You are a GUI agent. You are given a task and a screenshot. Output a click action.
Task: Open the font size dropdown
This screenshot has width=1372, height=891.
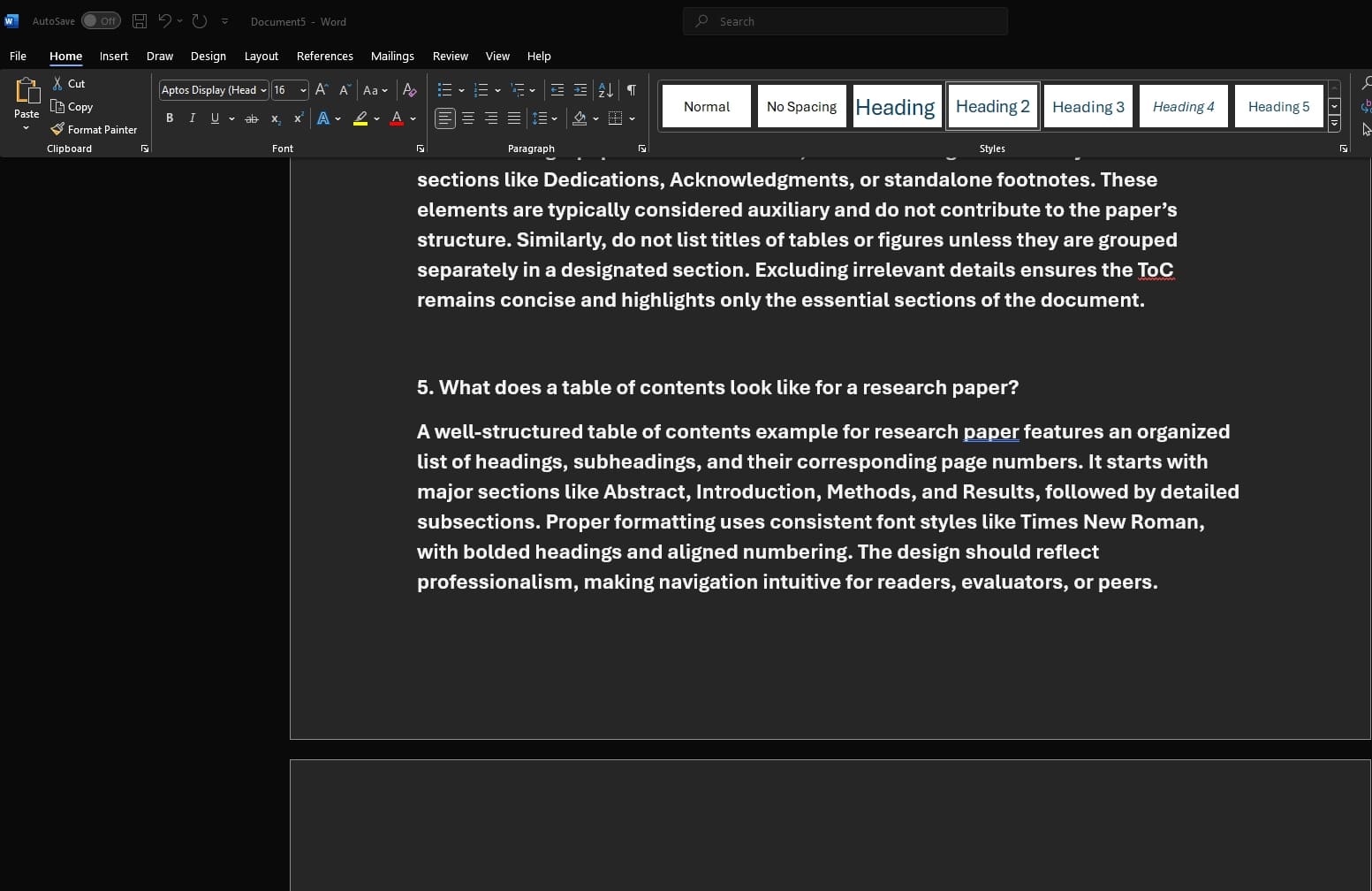tap(303, 90)
